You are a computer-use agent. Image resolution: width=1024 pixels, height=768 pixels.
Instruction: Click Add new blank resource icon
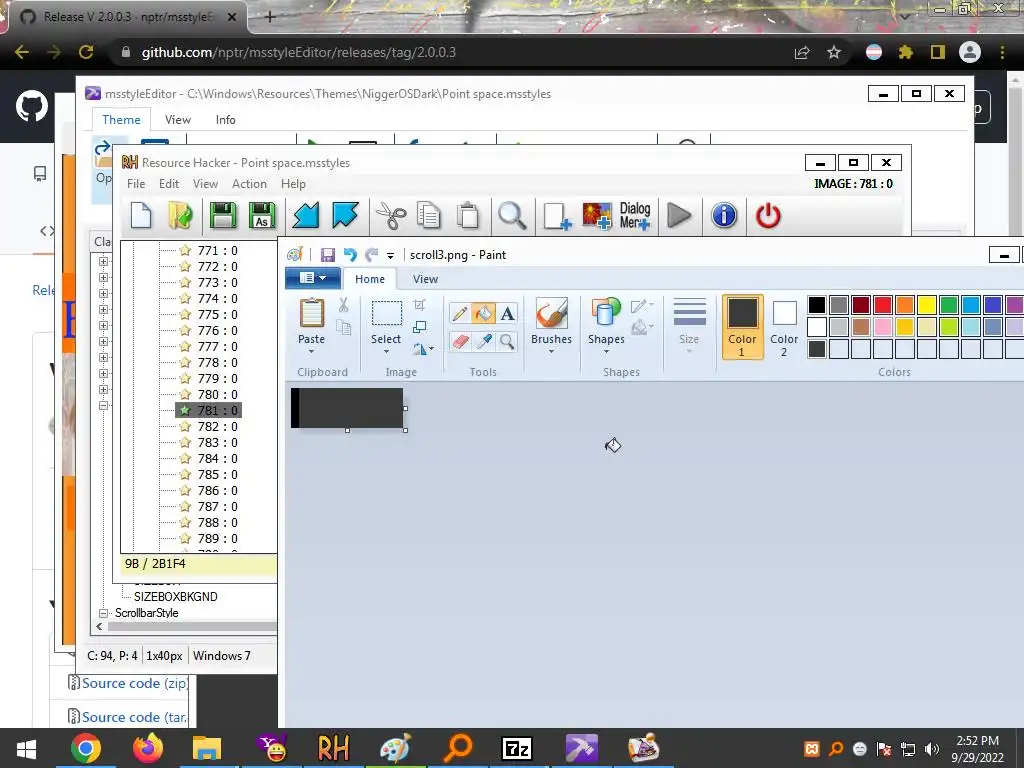(557, 216)
